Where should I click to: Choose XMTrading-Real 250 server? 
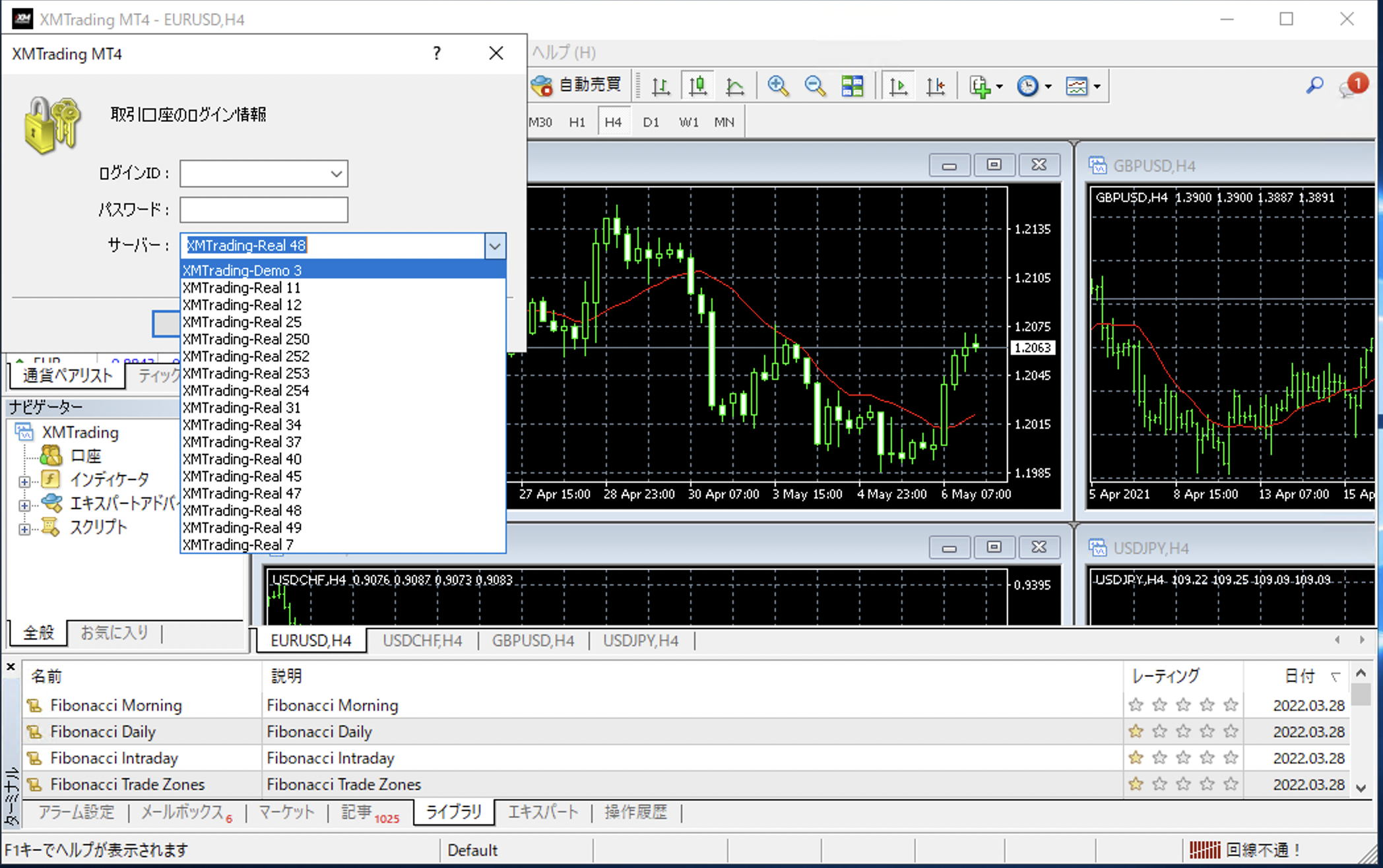click(x=343, y=339)
